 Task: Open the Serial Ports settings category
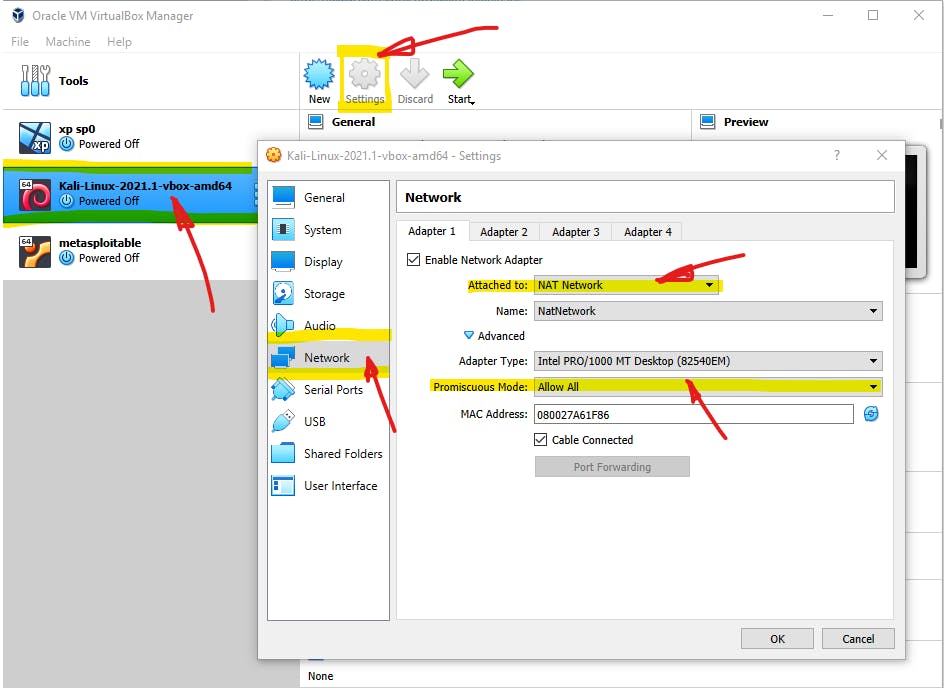[328, 389]
